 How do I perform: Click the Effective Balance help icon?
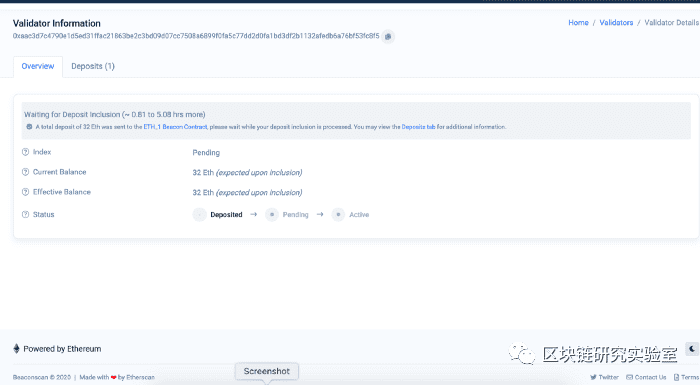[25, 192]
